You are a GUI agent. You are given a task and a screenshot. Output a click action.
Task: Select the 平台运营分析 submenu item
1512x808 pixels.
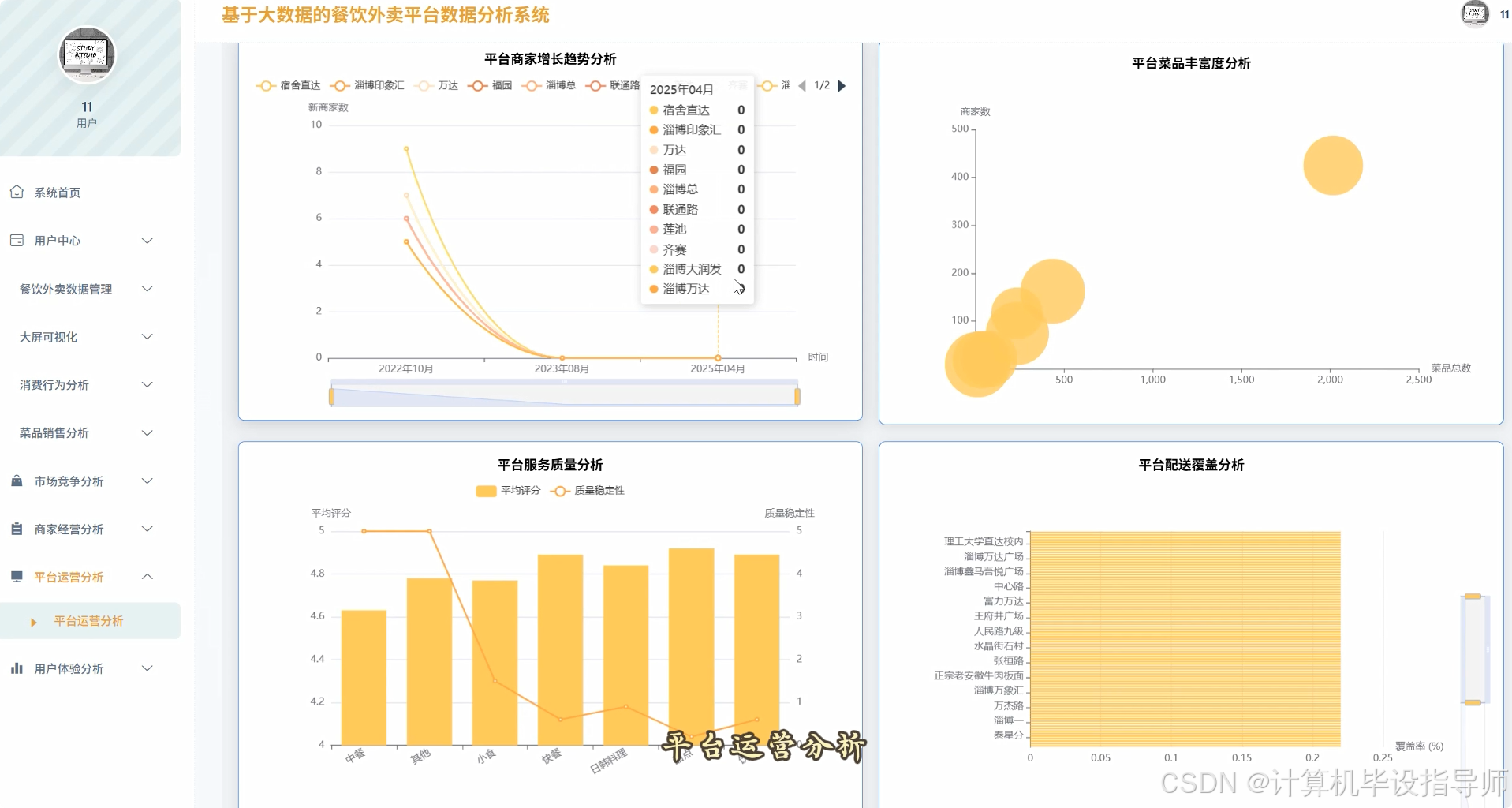87,621
